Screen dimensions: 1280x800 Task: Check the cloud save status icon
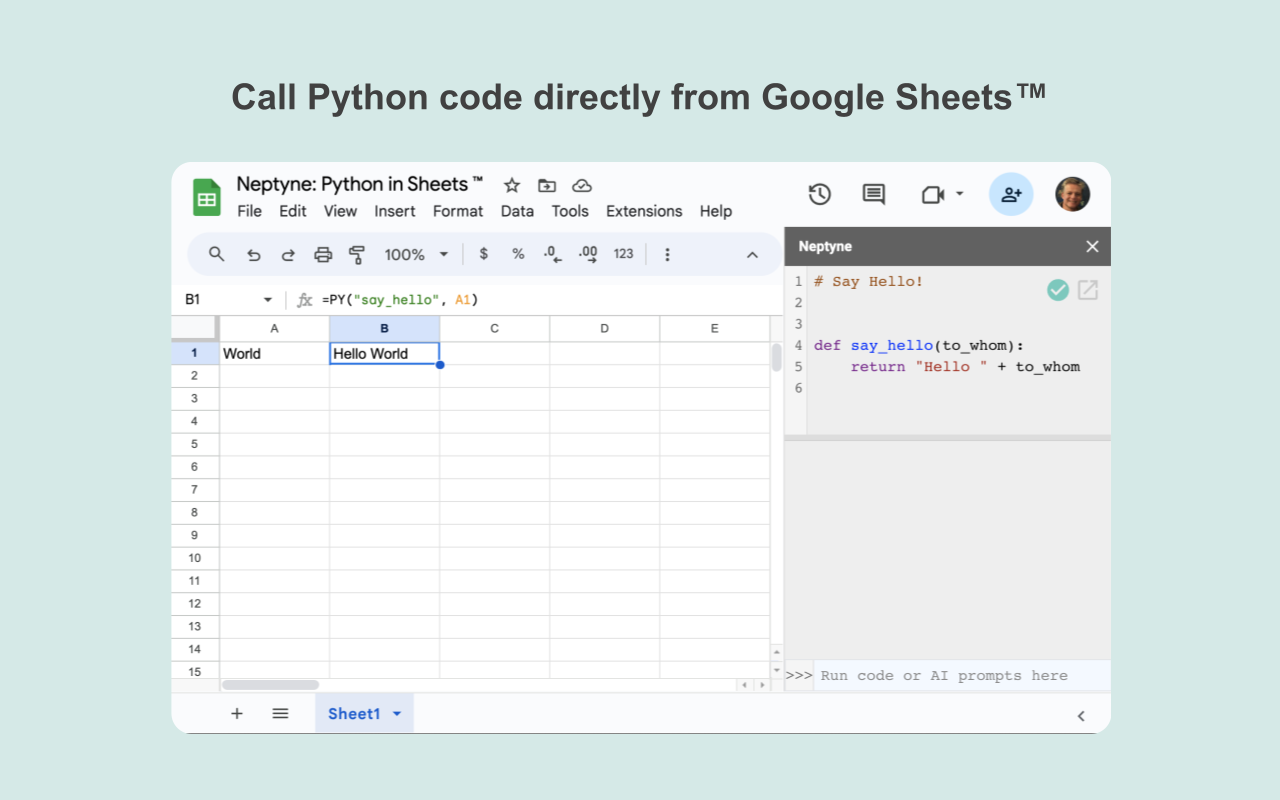click(x=582, y=185)
